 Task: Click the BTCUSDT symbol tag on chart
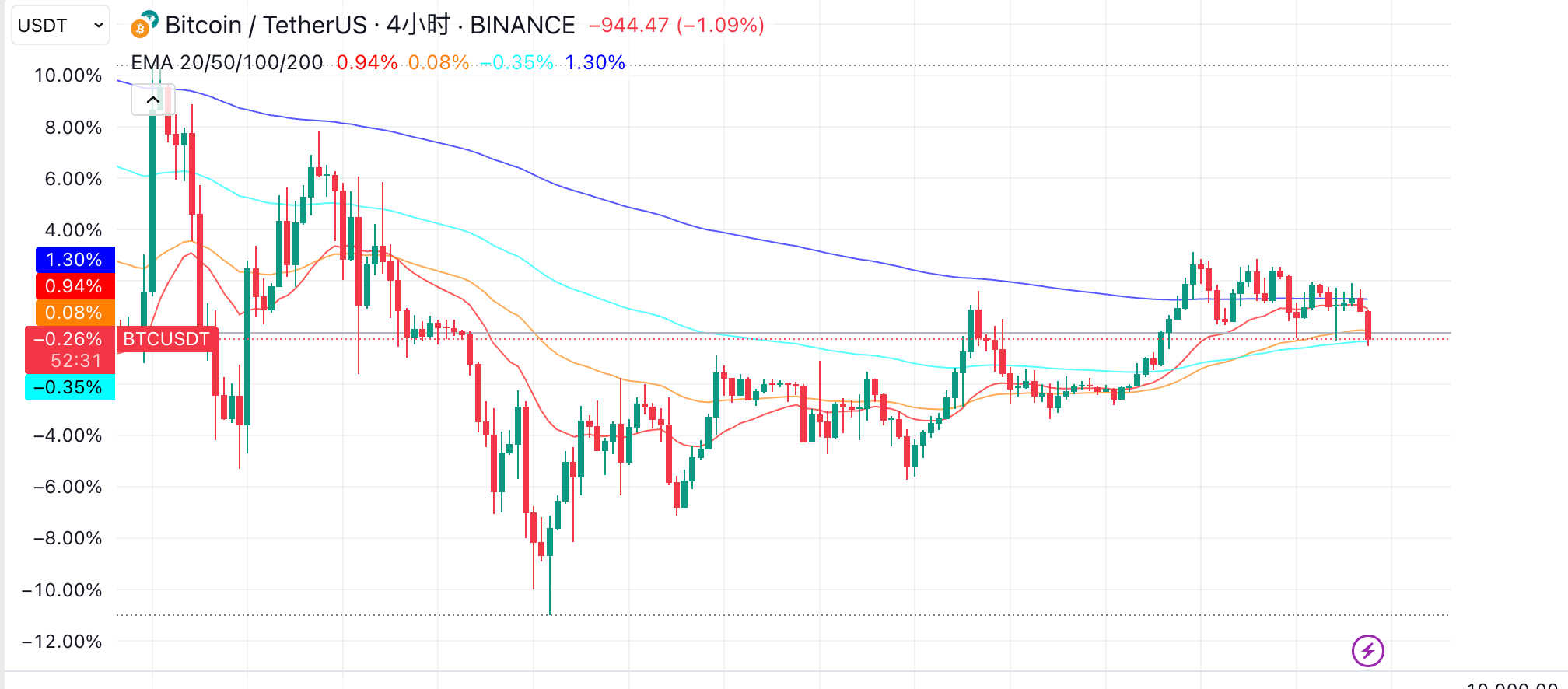(166, 339)
